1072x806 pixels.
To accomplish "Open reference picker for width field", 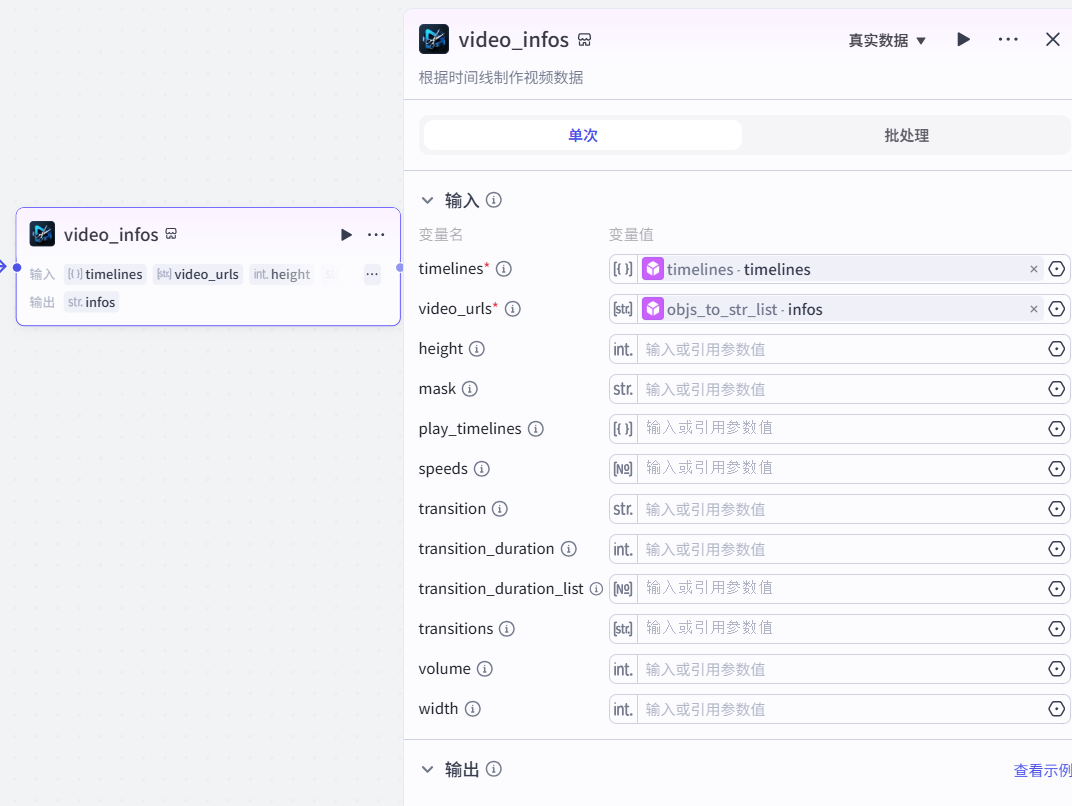I will click(x=1056, y=709).
